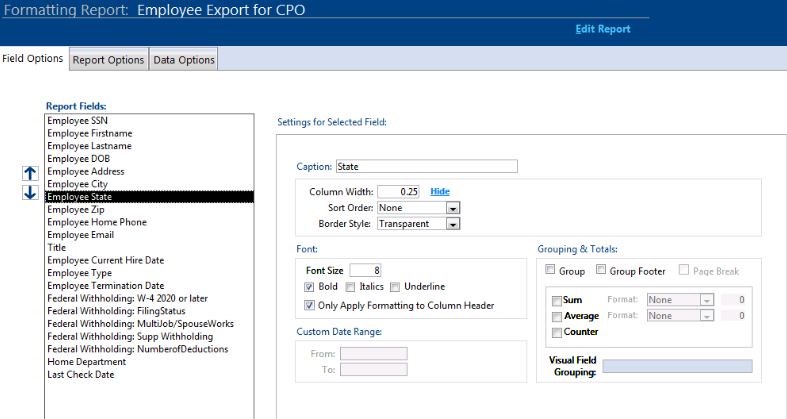
Task: Click the Custom Date Range To field
Action: (374, 370)
